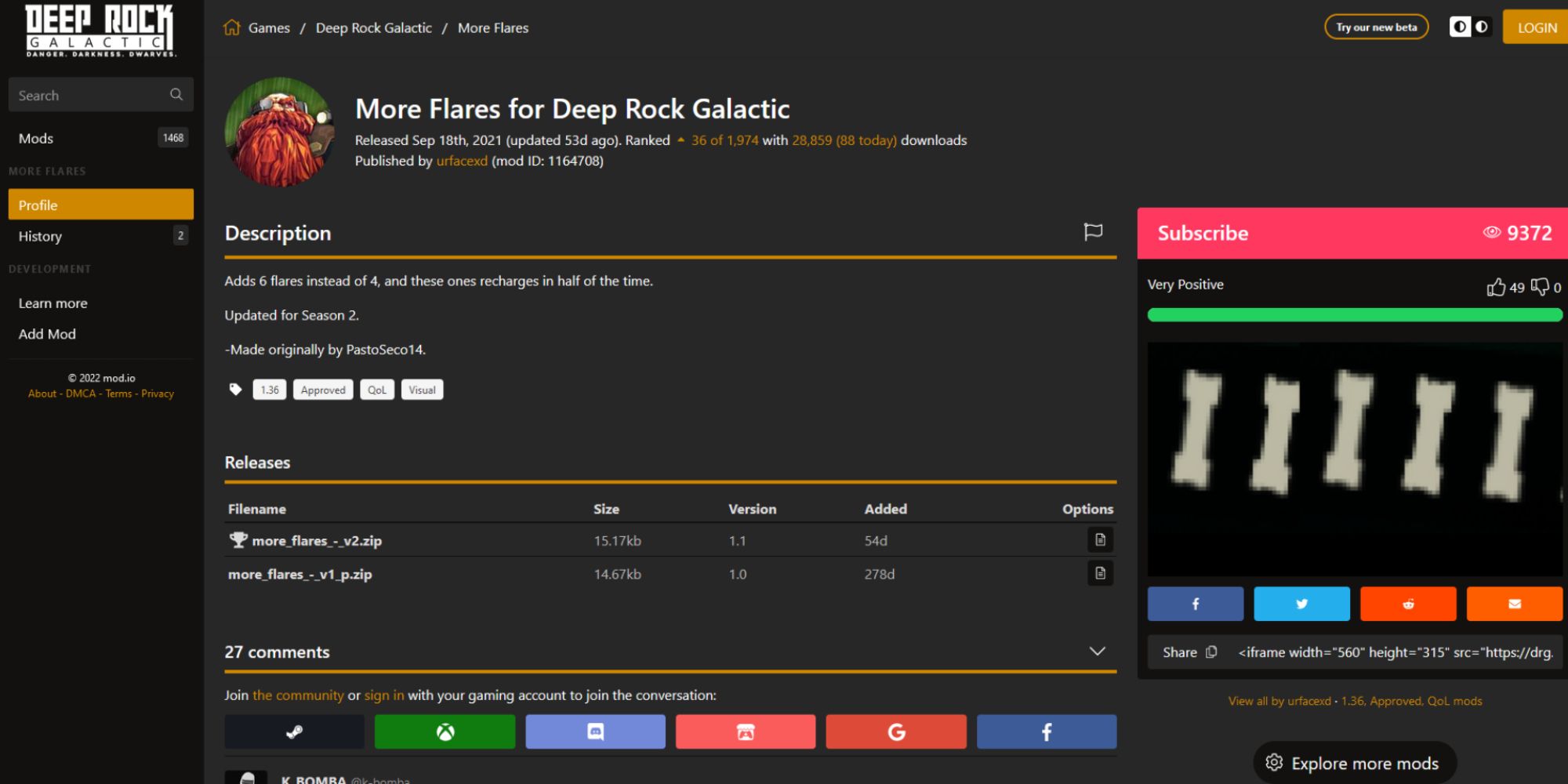Click the sign in link
Image resolution: width=1568 pixels, height=784 pixels.
pos(384,695)
